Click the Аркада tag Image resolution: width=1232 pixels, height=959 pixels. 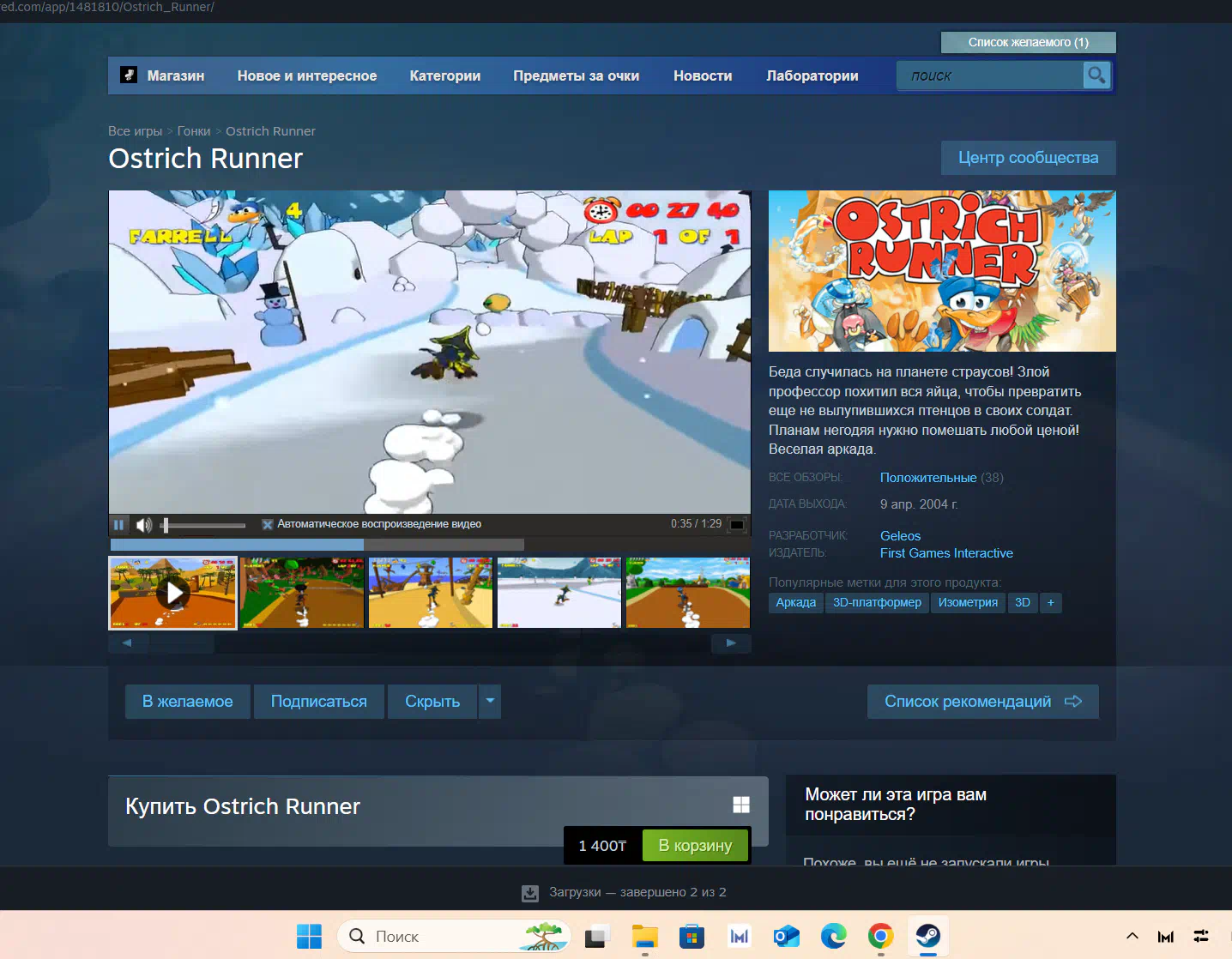tap(796, 603)
